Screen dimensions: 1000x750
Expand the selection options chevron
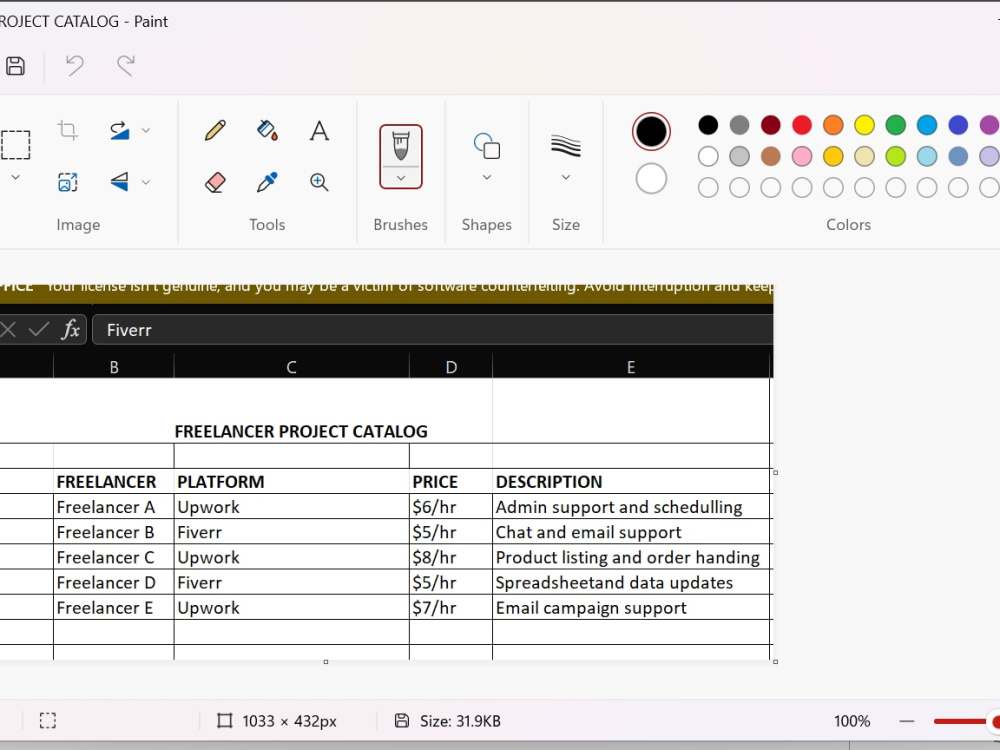[x=15, y=177]
